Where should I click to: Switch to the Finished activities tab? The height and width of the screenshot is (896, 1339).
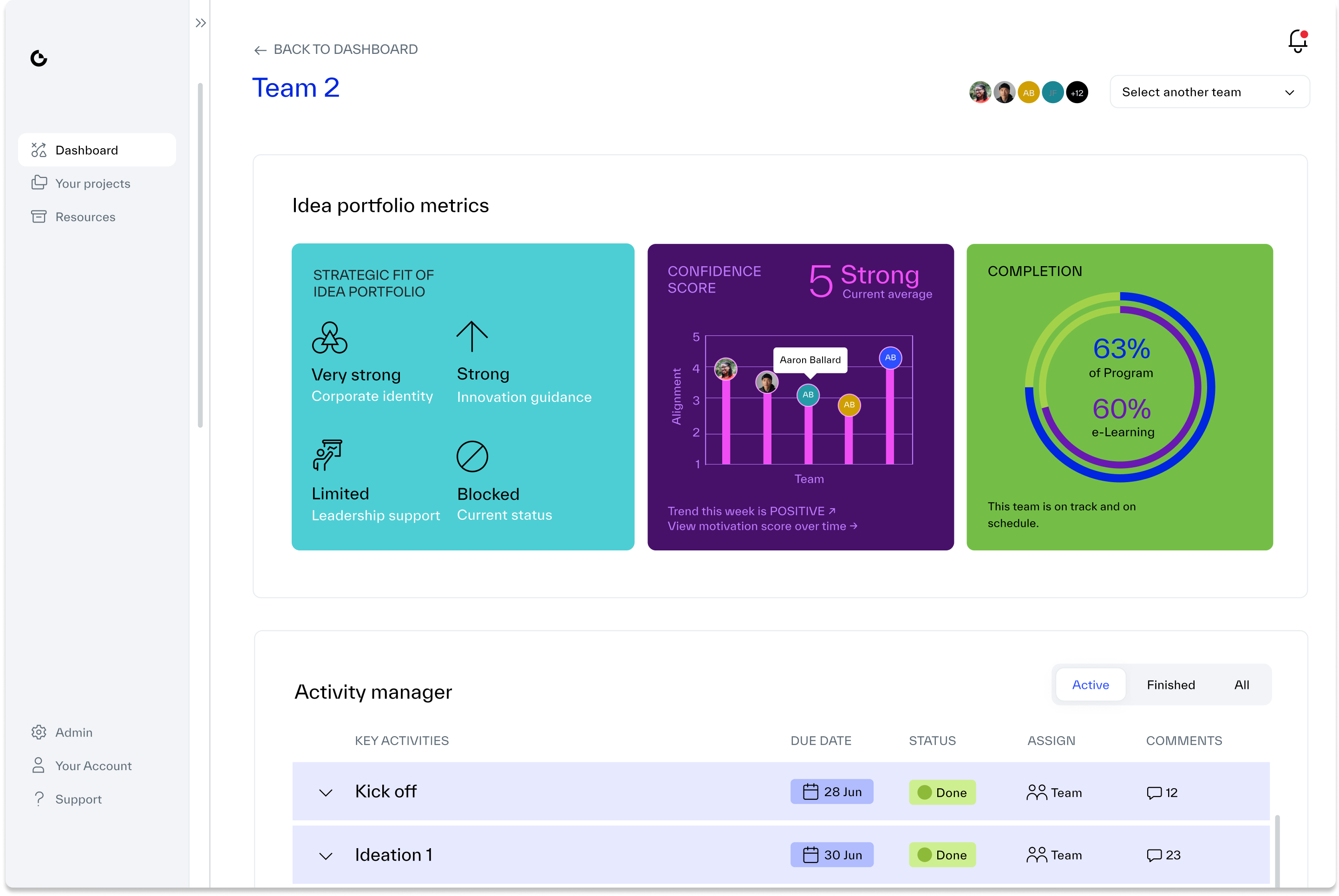click(x=1171, y=685)
